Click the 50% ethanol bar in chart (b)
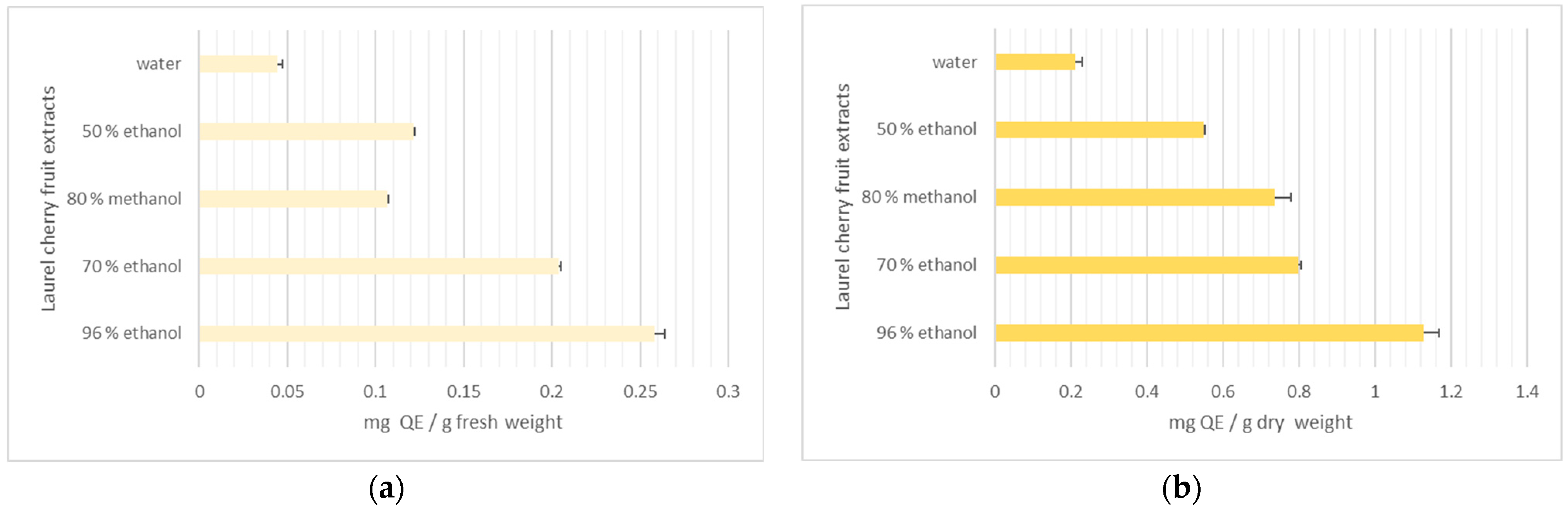 [1099, 130]
